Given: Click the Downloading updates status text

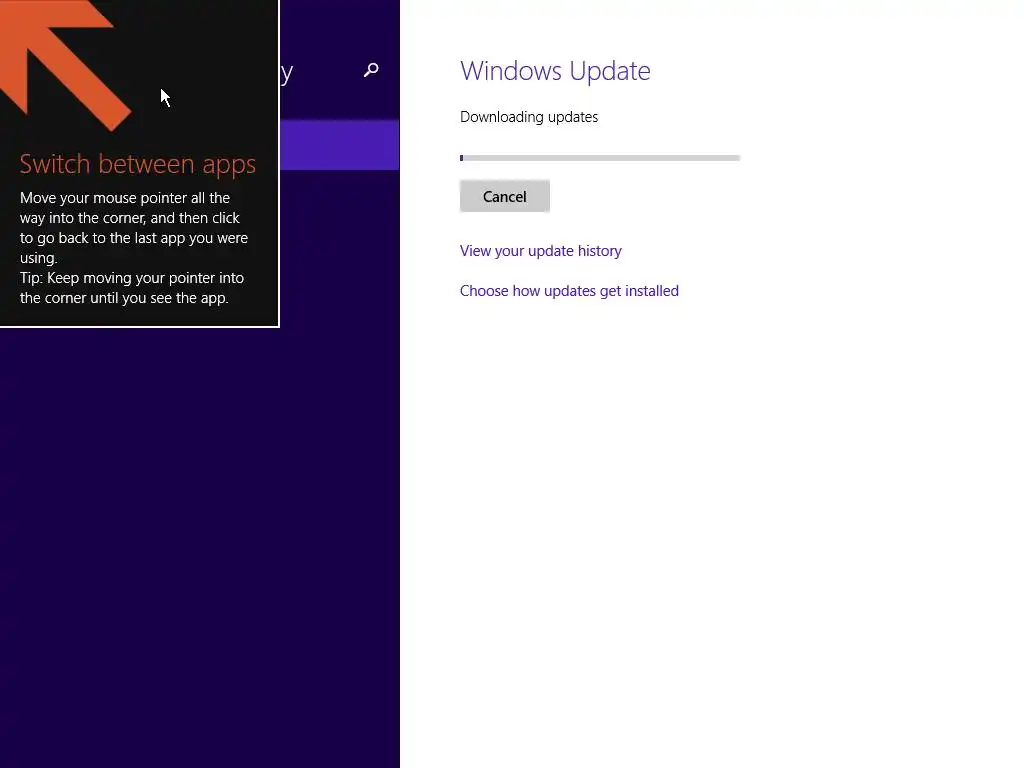Looking at the screenshot, I should point(529,117).
